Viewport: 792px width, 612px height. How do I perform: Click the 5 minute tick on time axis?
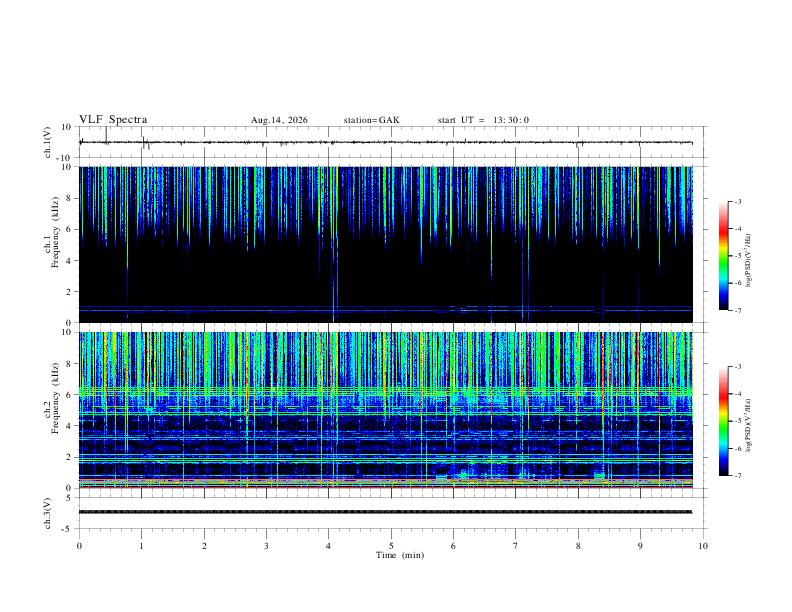(x=391, y=546)
